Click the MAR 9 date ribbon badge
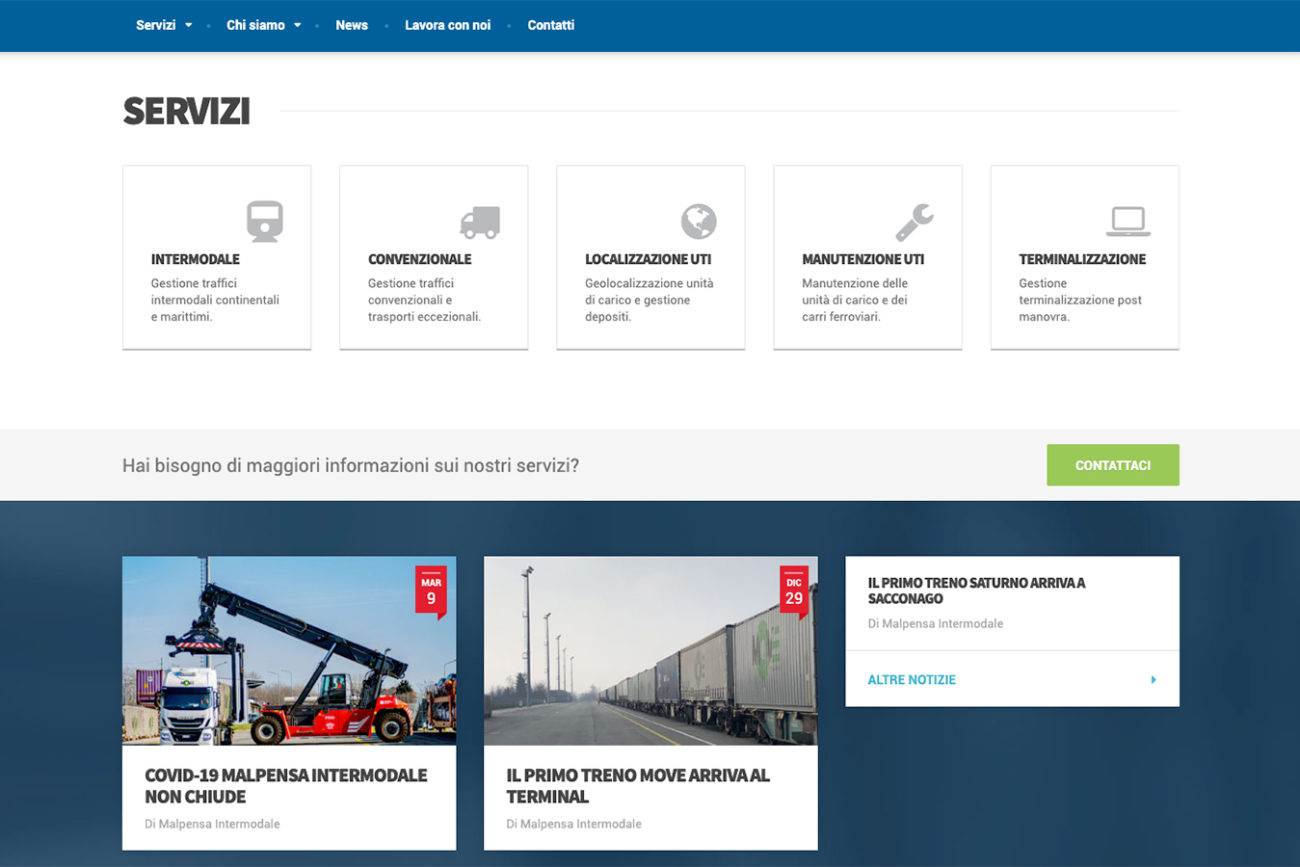Screen dimensions: 1300x867 (x=432, y=589)
